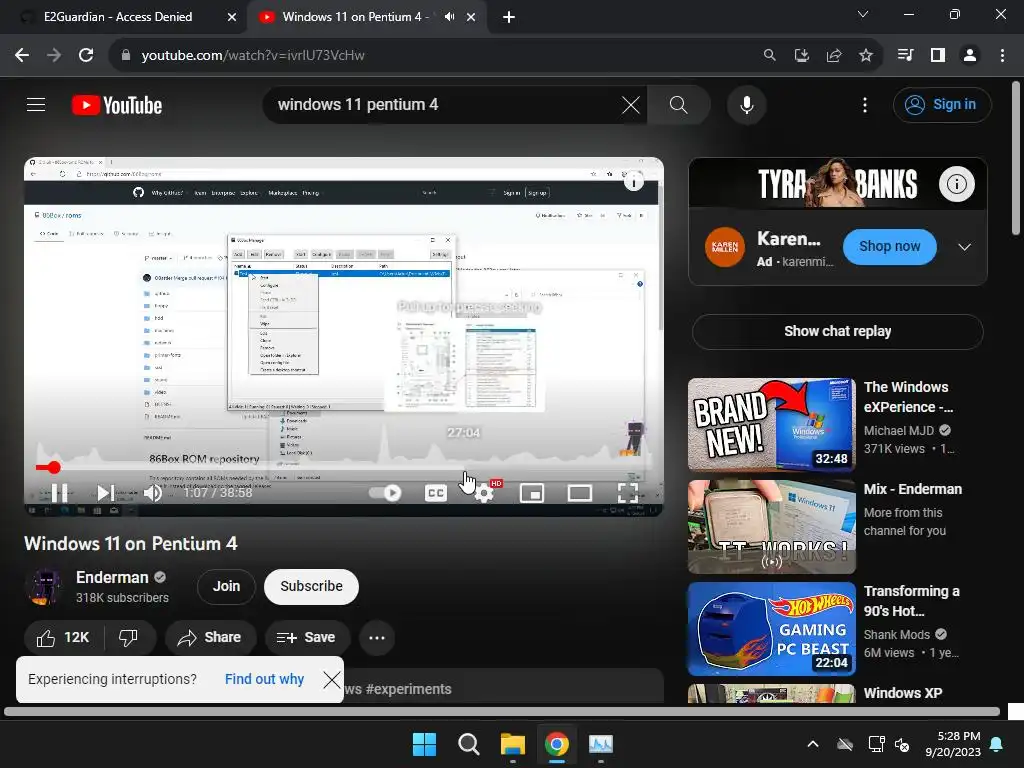The image size is (1024, 768).
Task: Mute the tab via speaker icon
Action: click(x=449, y=17)
